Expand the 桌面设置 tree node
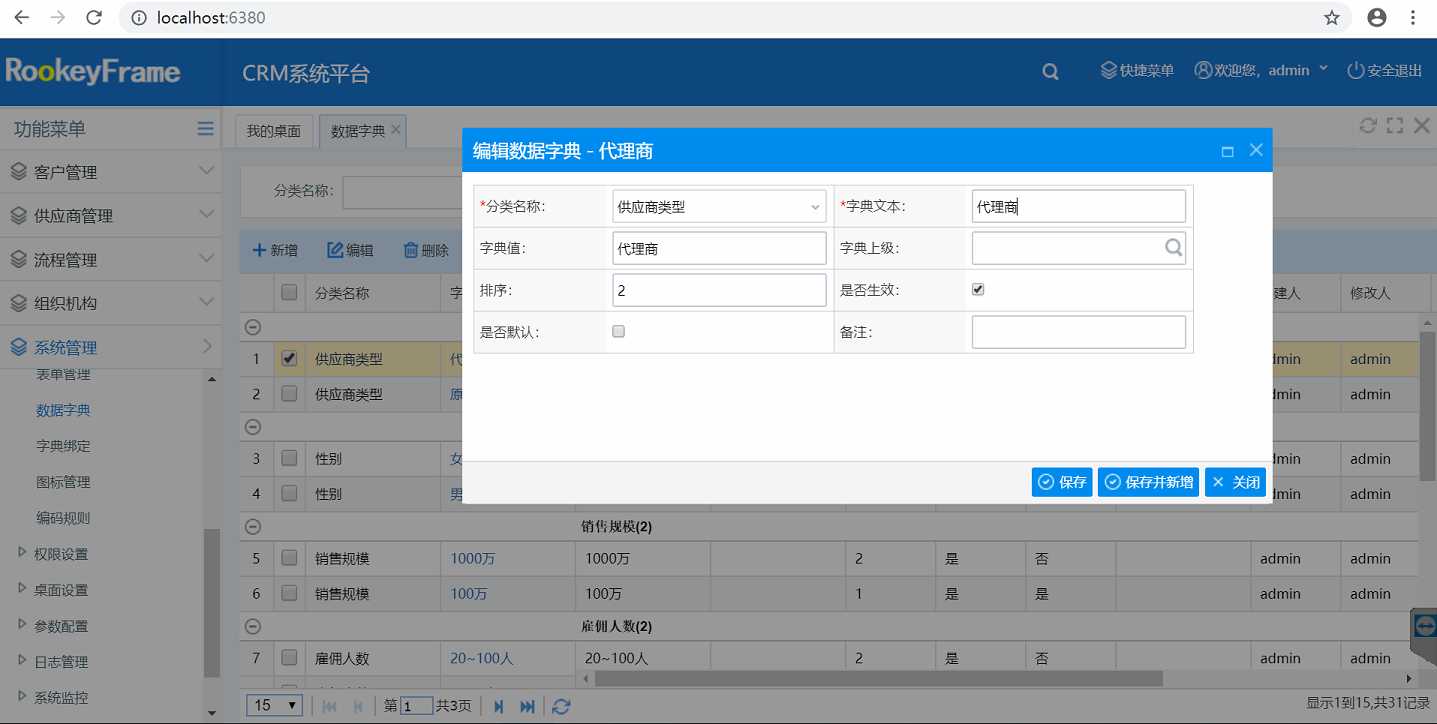This screenshot has width=1437, height=724. coord(23,589)
